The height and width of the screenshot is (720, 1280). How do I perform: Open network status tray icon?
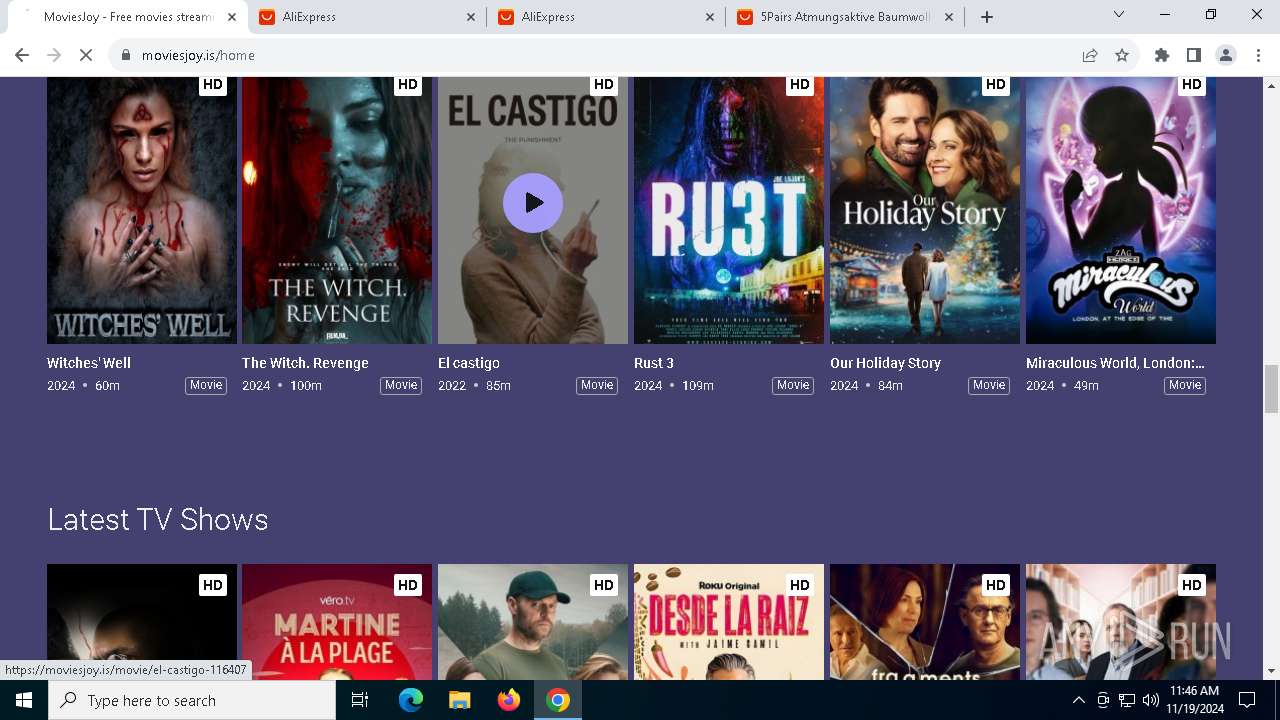pyautogui.click(x=1127, y=700)
